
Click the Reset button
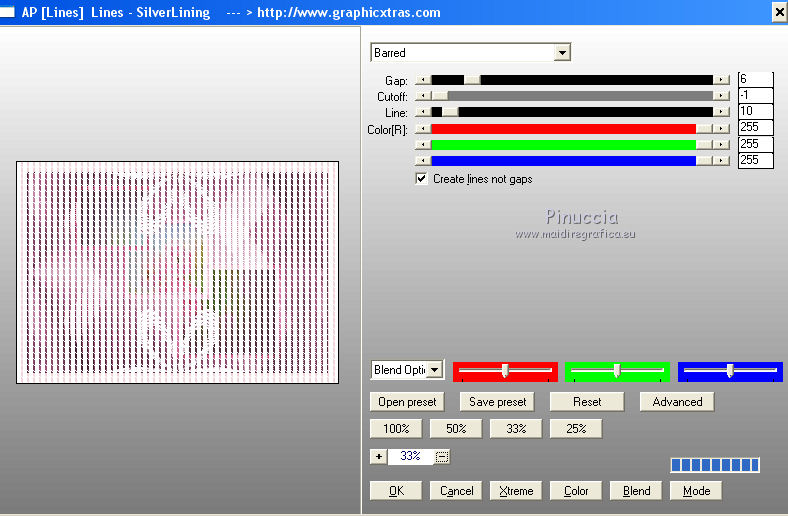point(587,402)
